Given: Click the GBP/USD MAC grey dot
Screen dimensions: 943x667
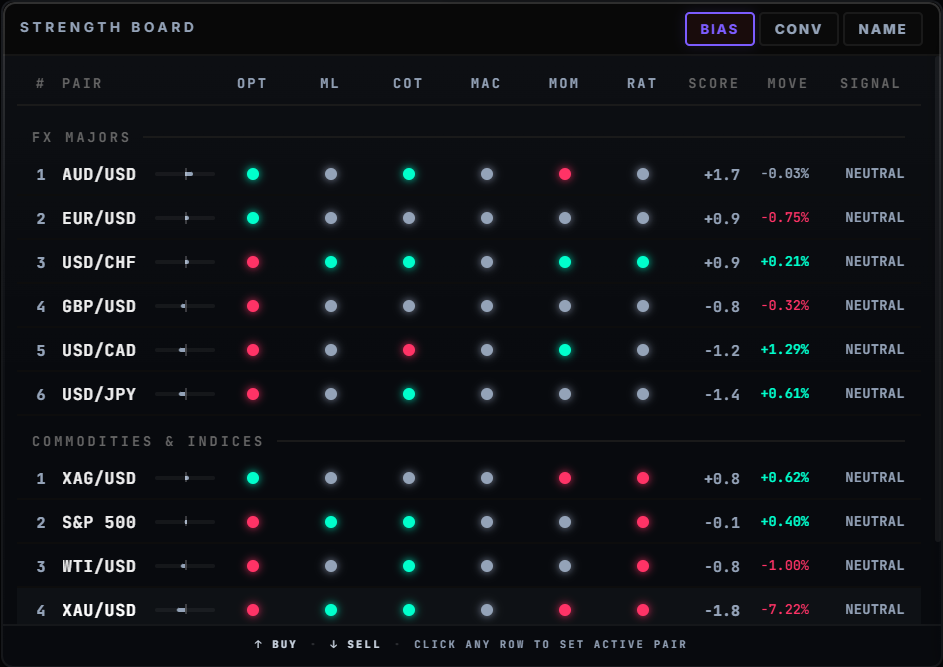Looking at the screenshot, I should [x=487, y=306].
